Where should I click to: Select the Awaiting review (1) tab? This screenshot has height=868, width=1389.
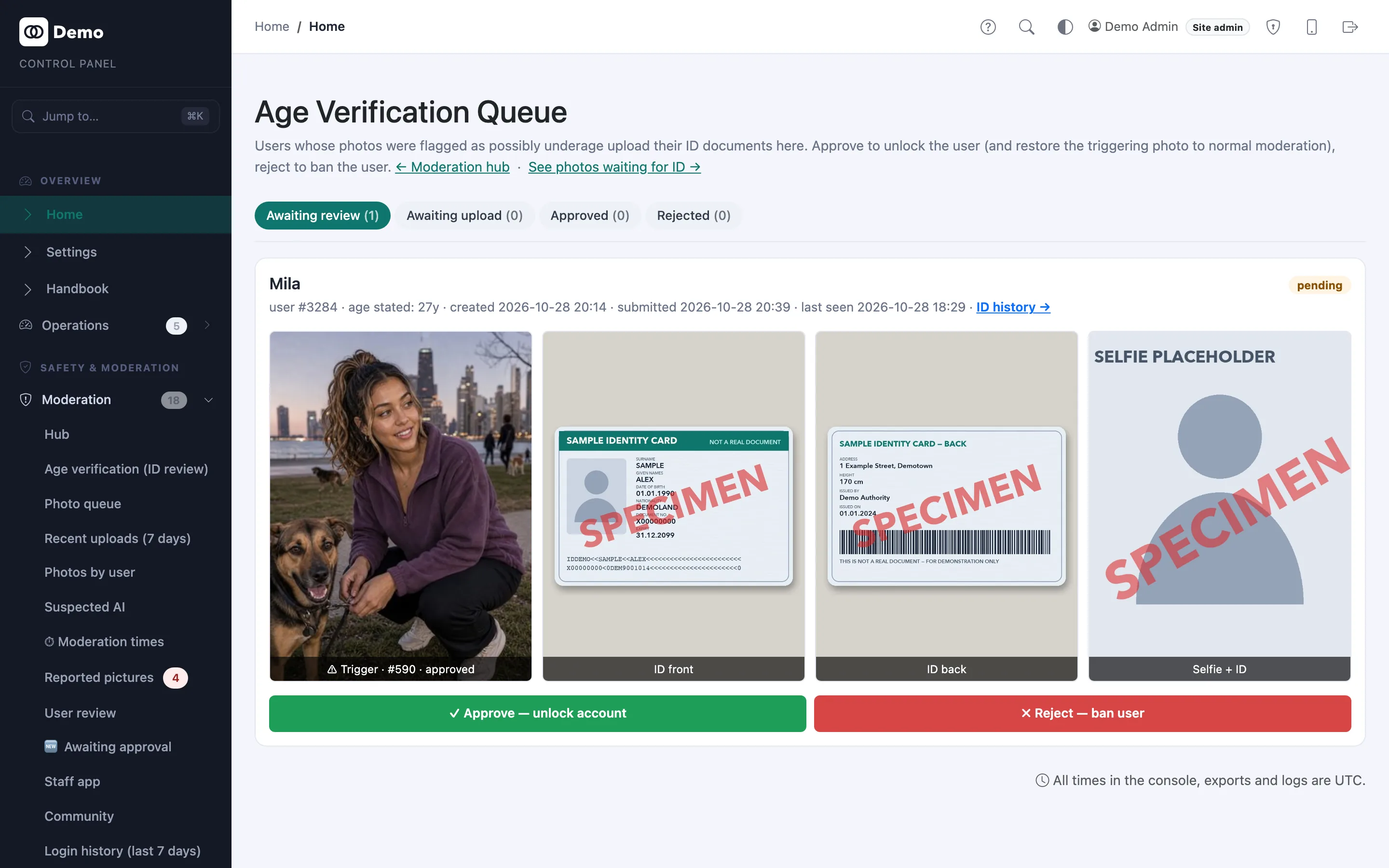[323, 215]
